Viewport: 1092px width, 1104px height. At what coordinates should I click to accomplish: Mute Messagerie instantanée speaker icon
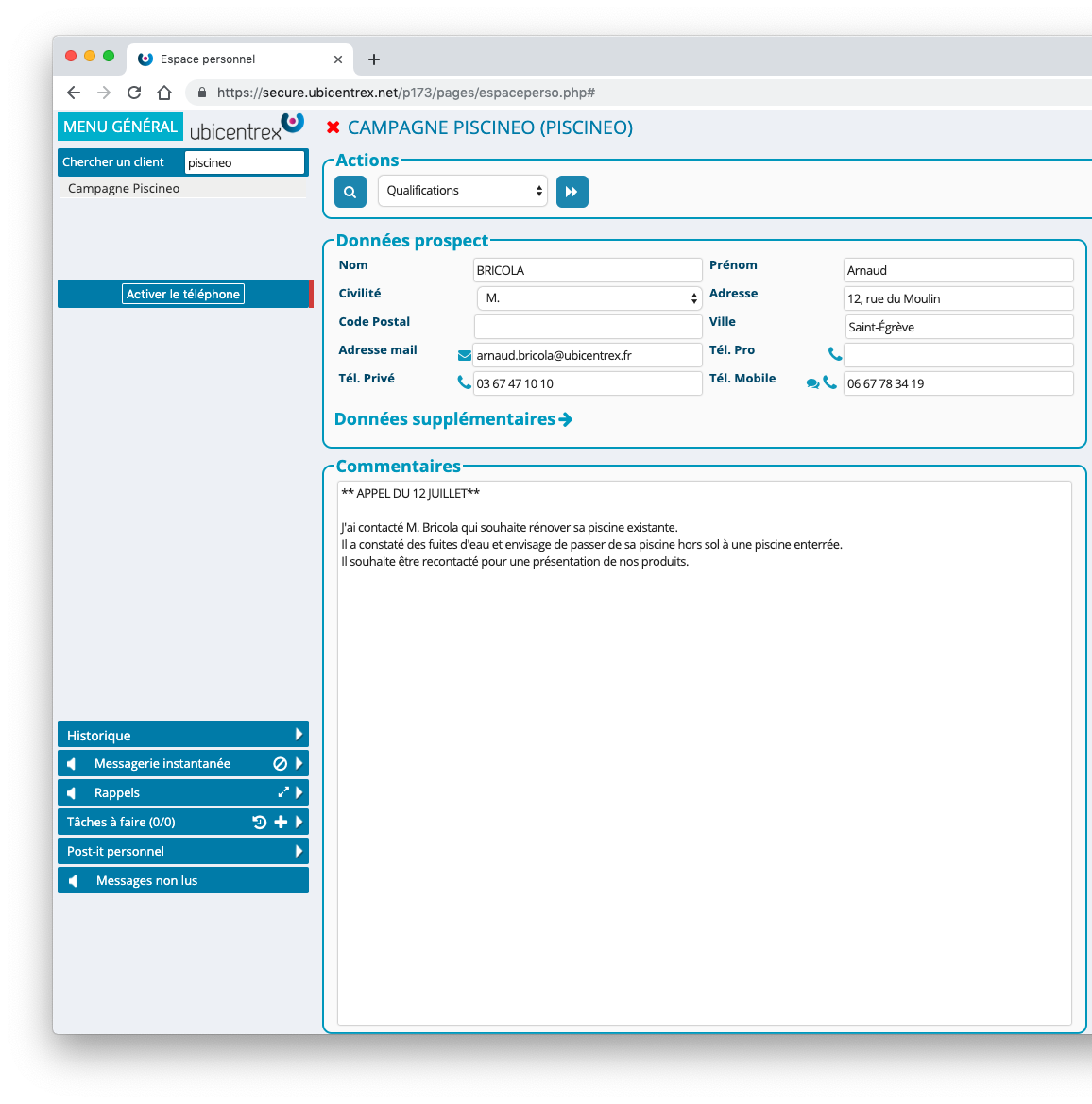[71, 764]
